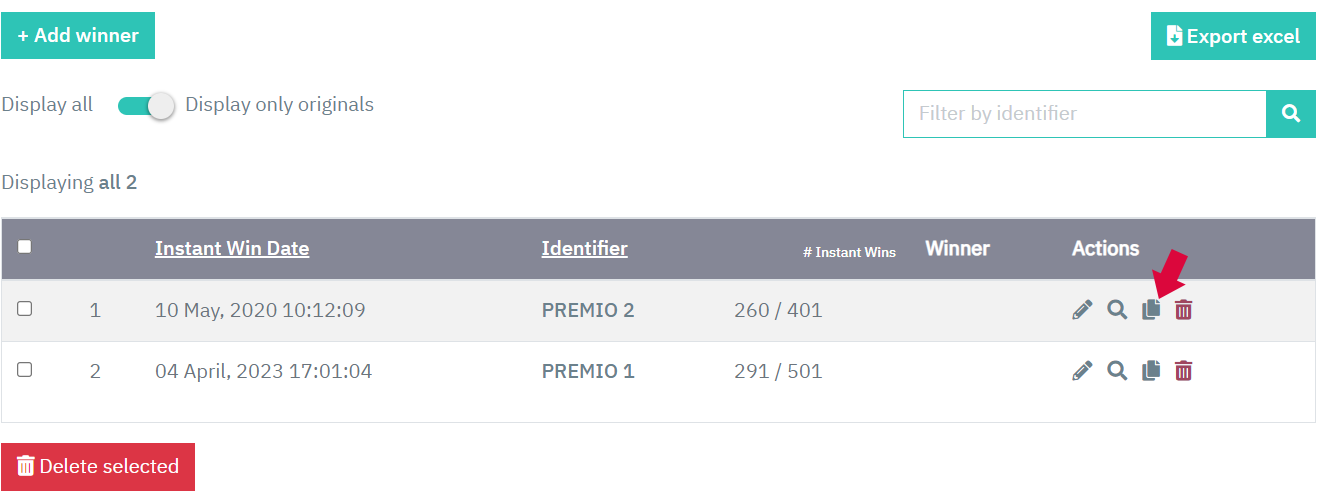Image resolution: width=1320 pixels, height=497 pixels.
Task: Duplicate the PREMIO 2 instant win
Action: [1151, 310]
